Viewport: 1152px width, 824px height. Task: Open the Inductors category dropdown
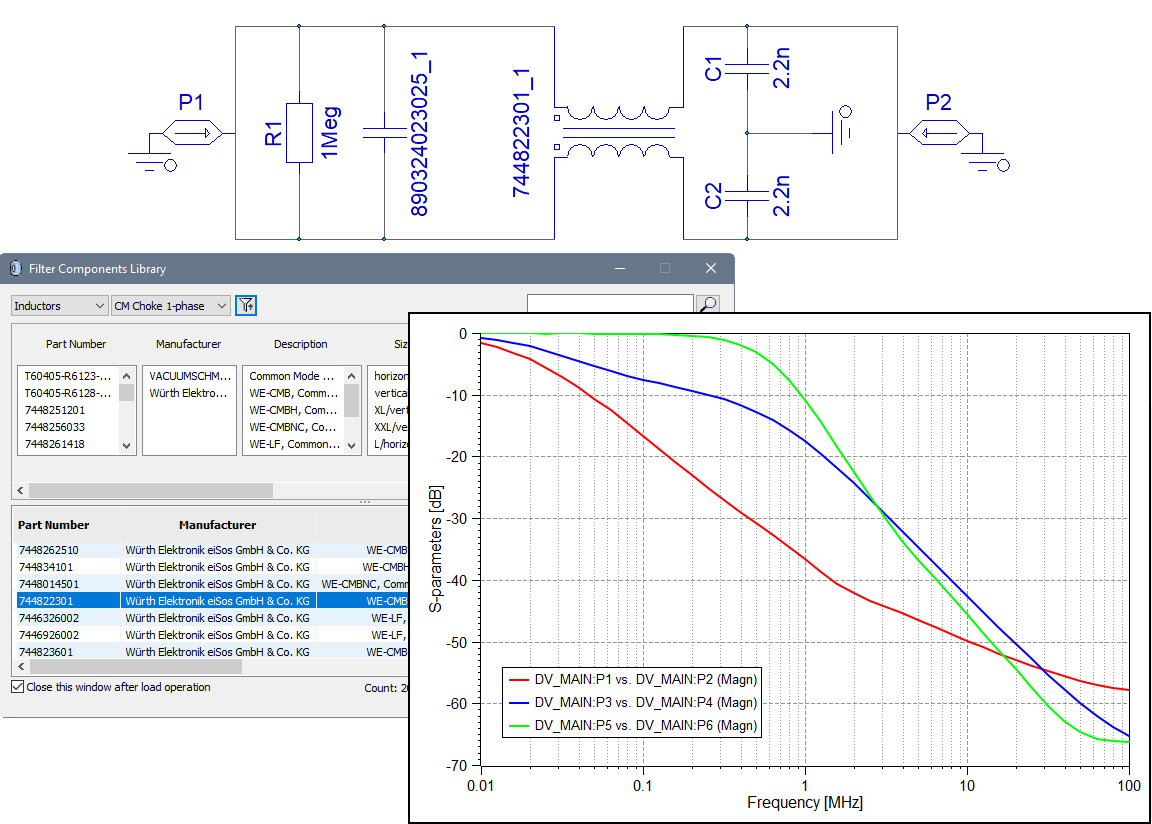60,306
